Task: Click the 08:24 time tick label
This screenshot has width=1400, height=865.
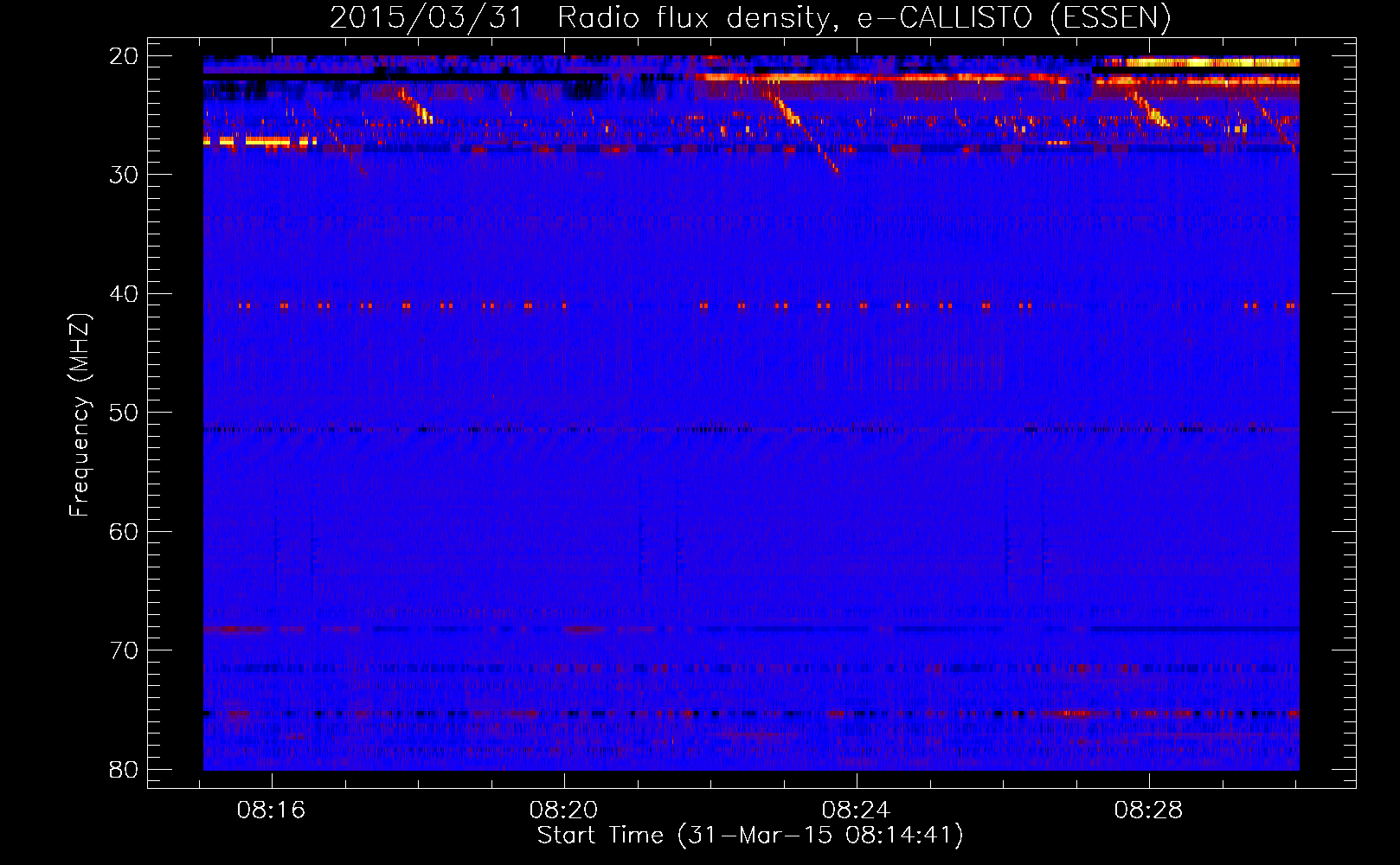Action: coord(857,811)
